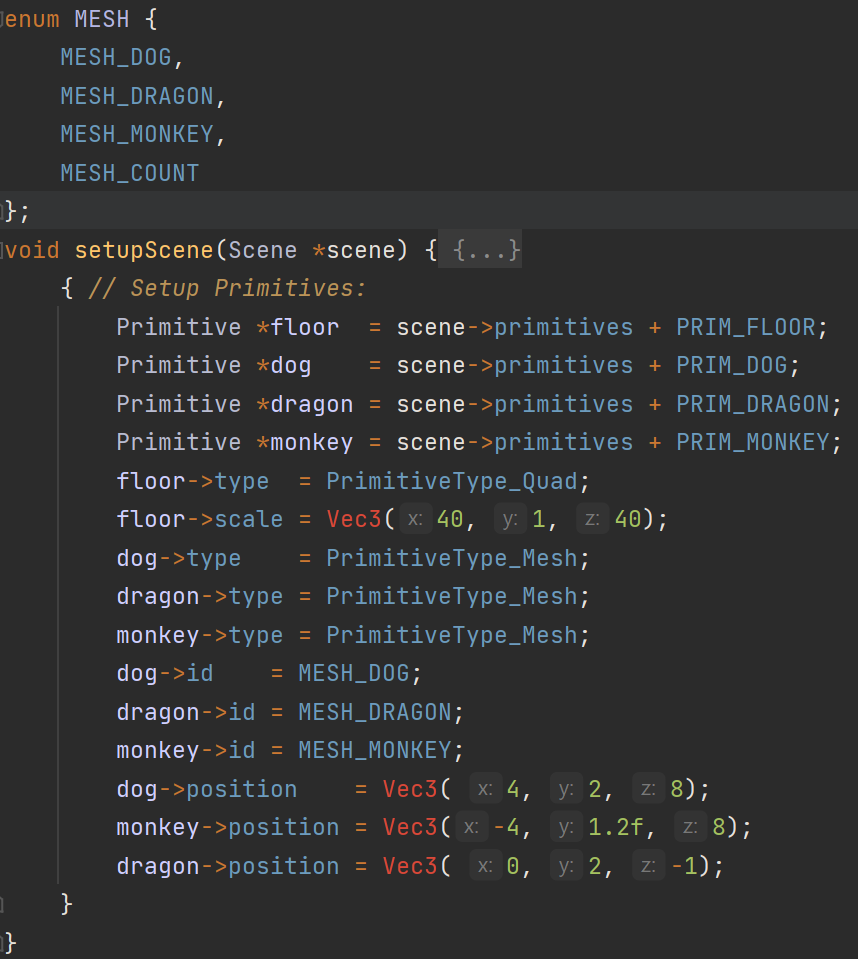Click the x: hint on dog->position line

click(x=486, y=790)
